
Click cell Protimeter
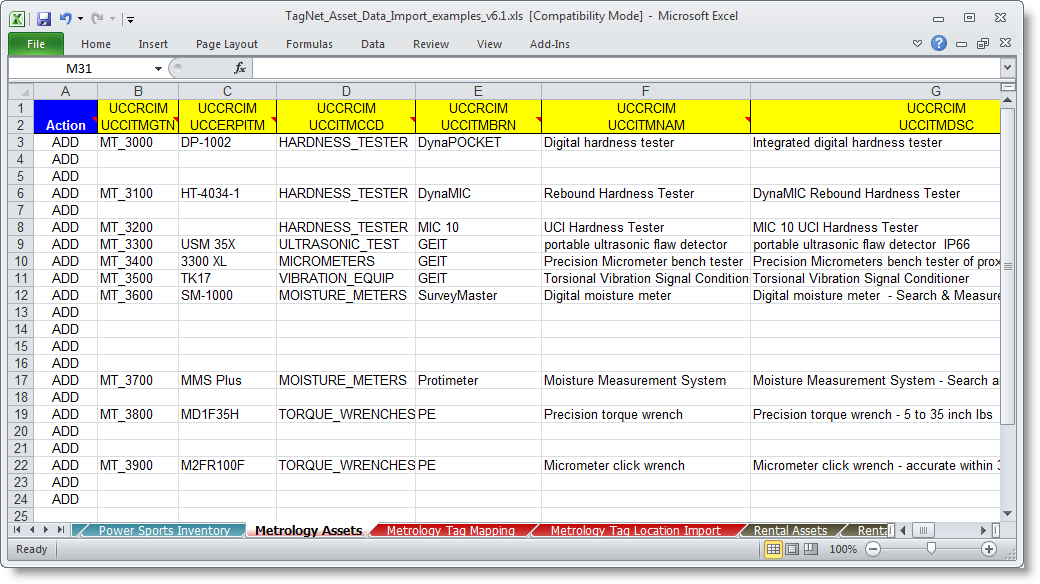click(x=478, y=380)
